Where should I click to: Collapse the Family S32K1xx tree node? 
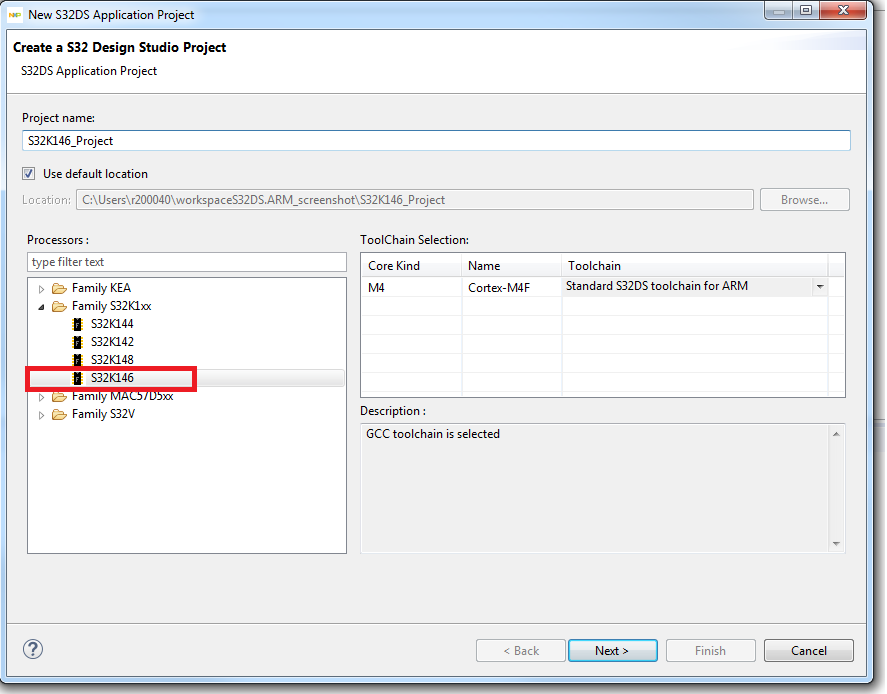[41, 307]
